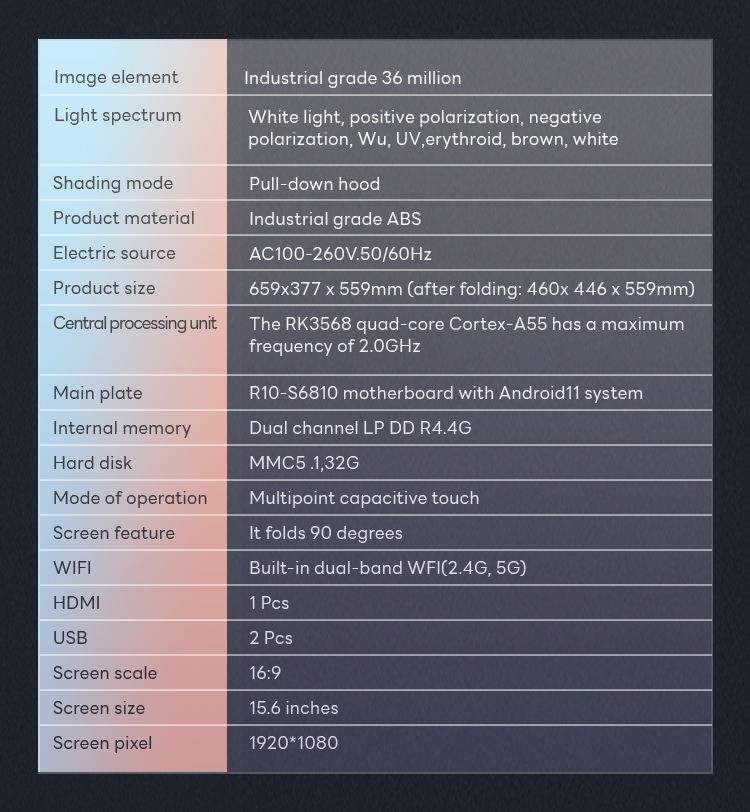Select the RK3568 quad-core Cortex-A55 description
Viewport: 750px width, 812px height.
click(x=466, y=335)
